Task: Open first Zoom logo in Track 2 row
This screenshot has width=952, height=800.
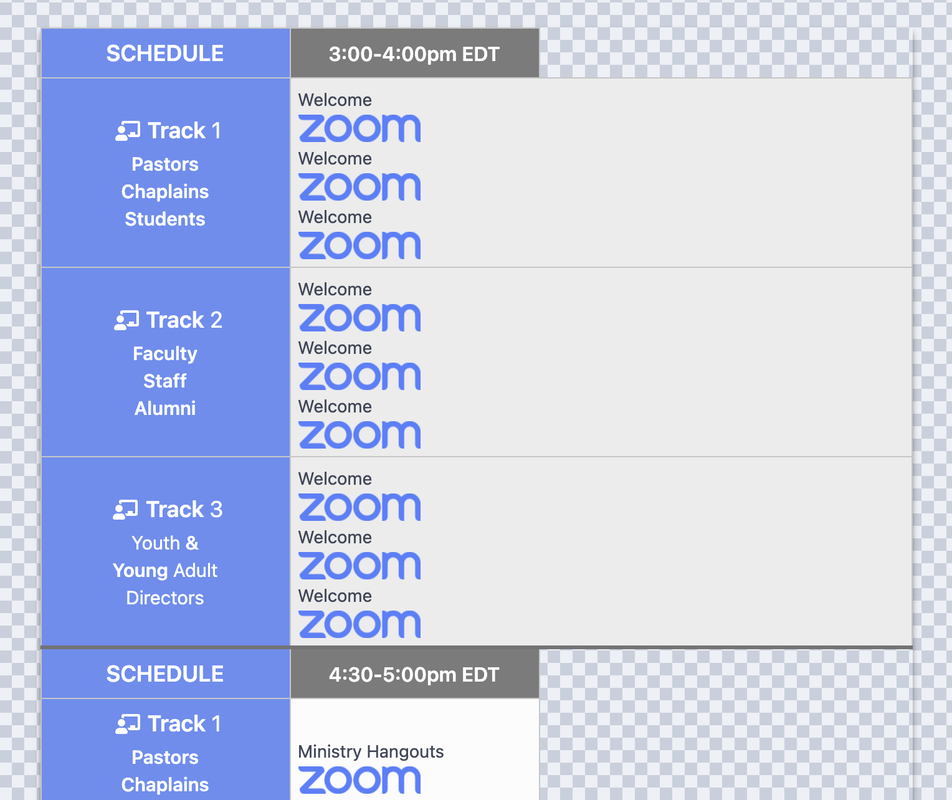Action: pos(359,317)
